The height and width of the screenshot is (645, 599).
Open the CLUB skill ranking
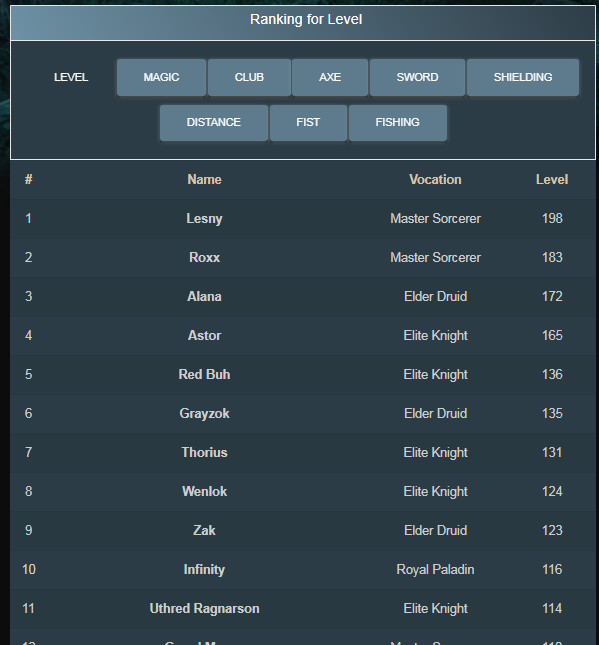pyautogui.click(x=249, y=77)
